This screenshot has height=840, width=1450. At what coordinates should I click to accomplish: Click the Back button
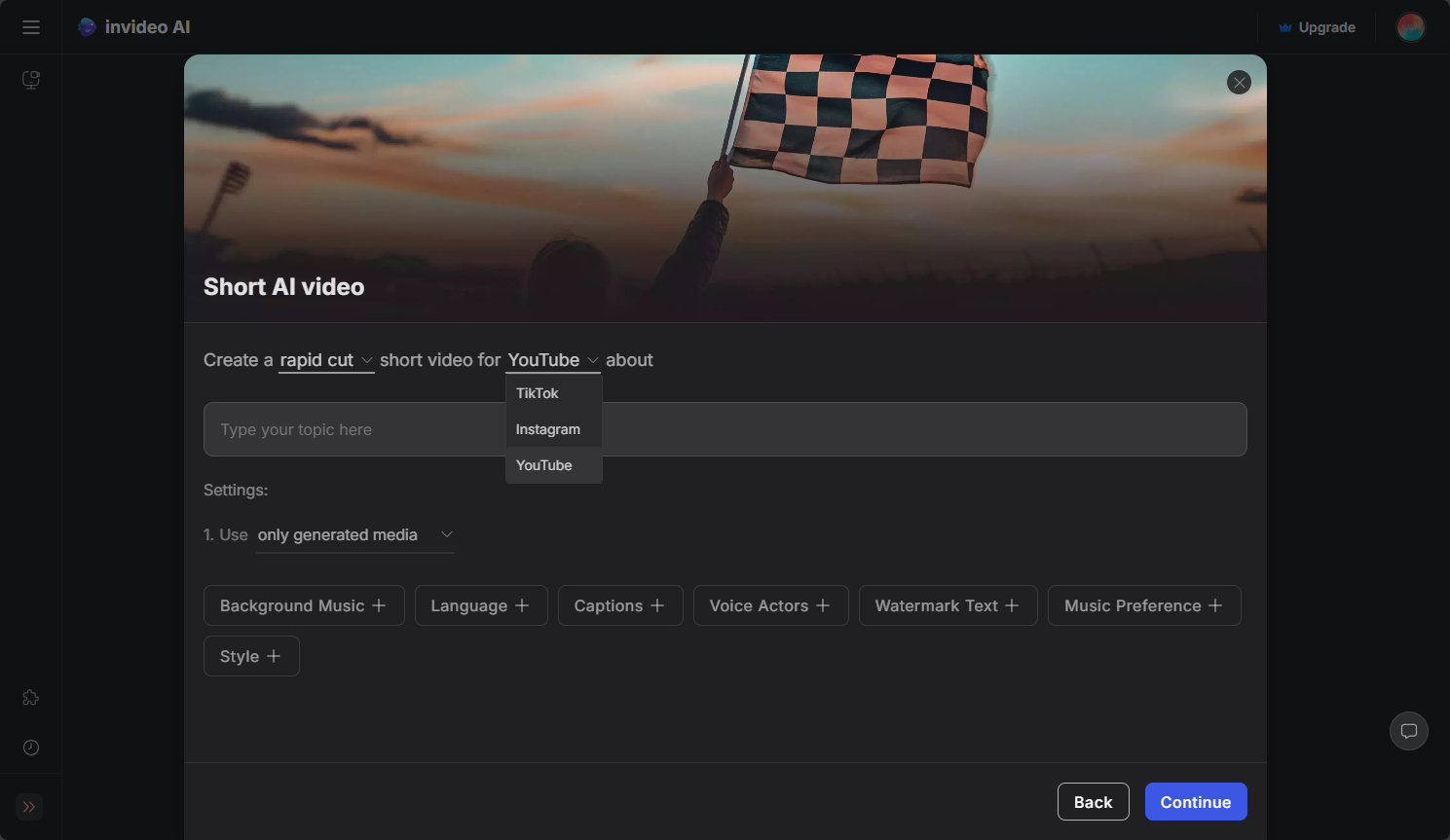coord(1094,802)
